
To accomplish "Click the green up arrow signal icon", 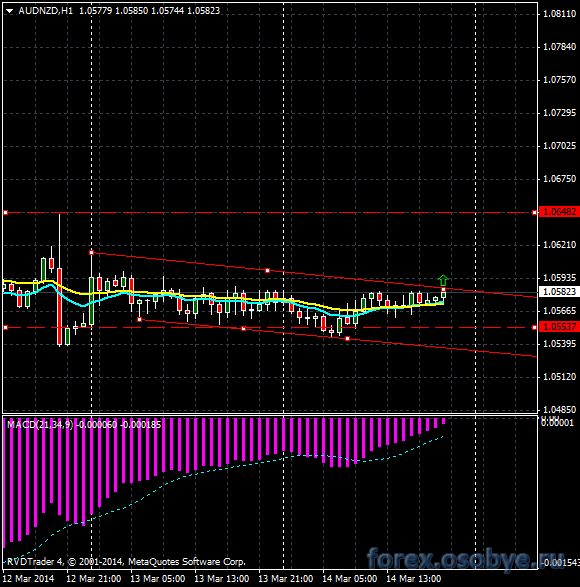I will point(443,280).
